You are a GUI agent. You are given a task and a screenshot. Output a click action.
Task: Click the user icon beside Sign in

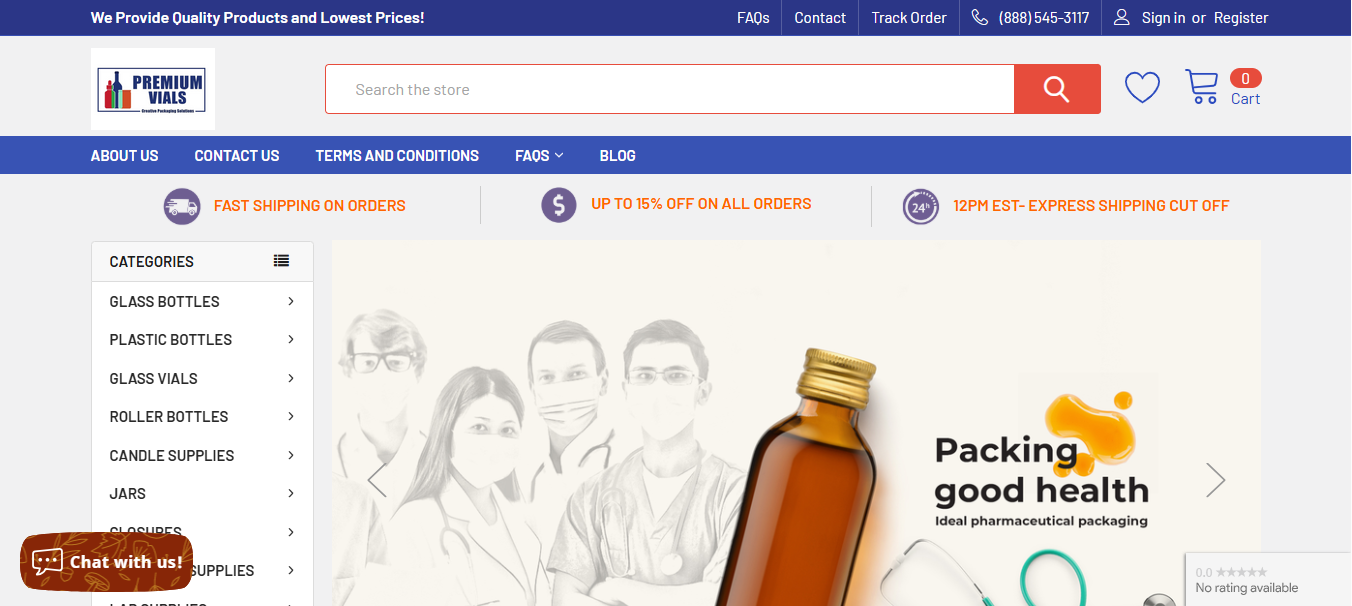[1121, 17]
